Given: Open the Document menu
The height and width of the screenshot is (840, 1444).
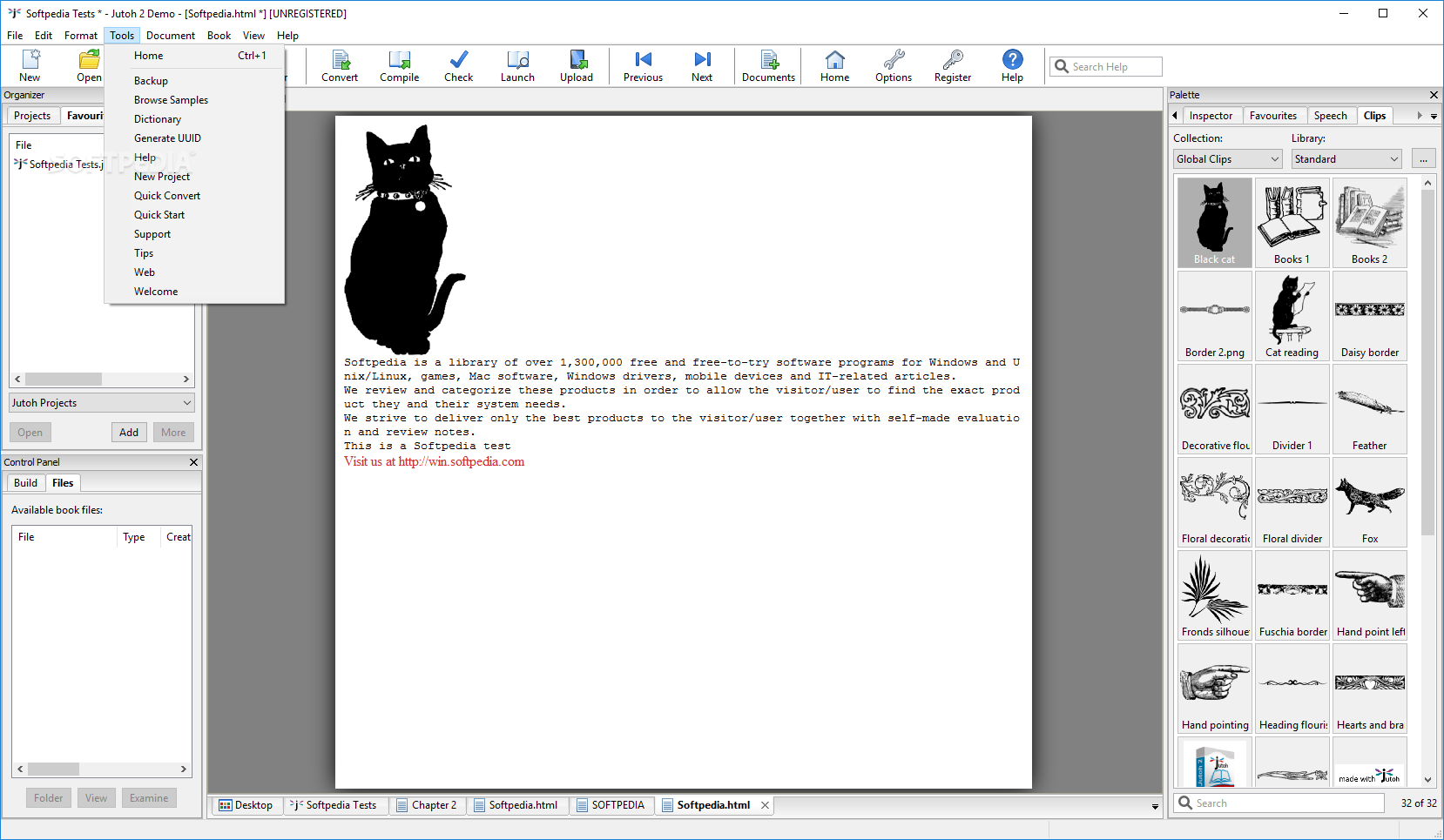Looking at the screenshot, I should tap(171, 36).
